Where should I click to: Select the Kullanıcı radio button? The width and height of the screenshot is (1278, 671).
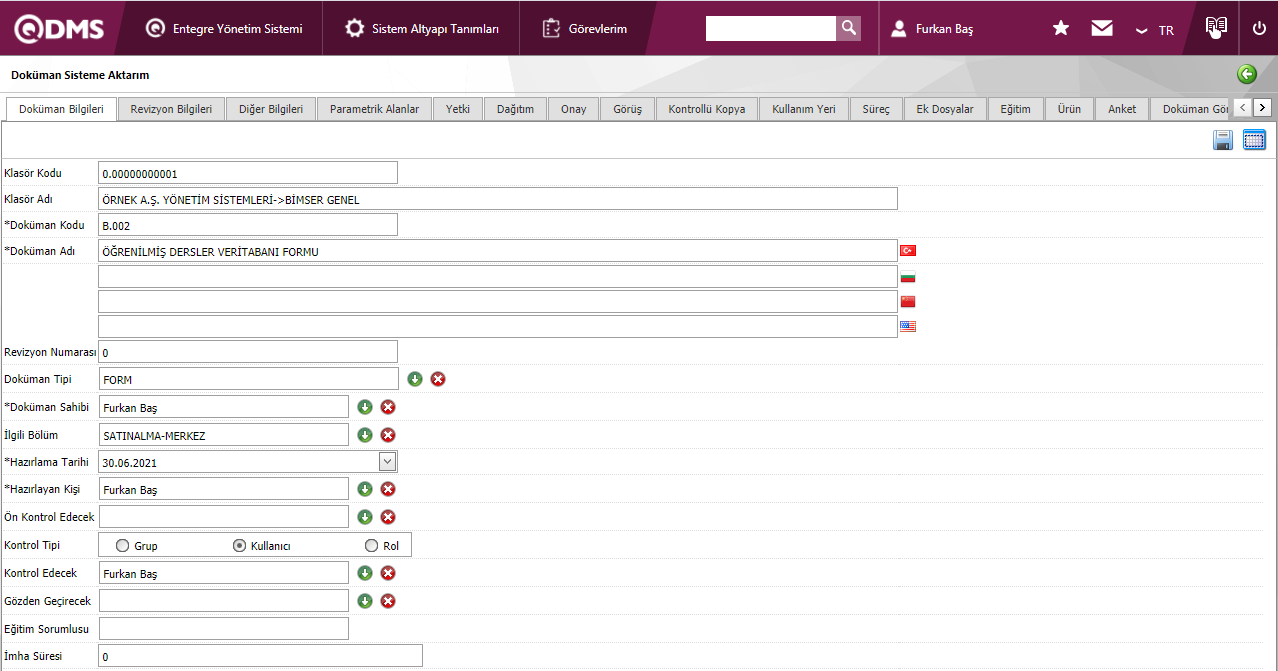(239, 546)
